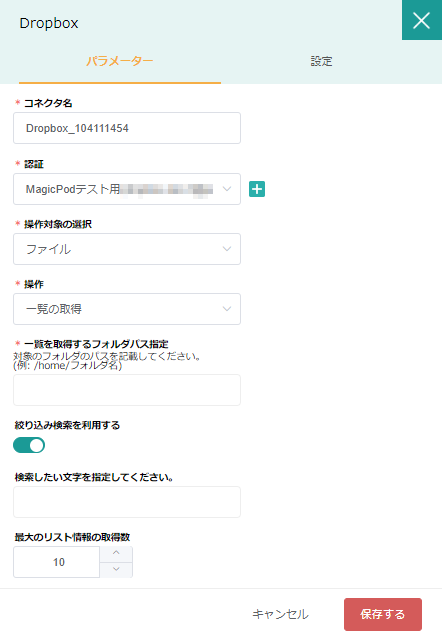442x640 pixels.
Task: Click the 保存する button
Action: click(x=383, y=614)
